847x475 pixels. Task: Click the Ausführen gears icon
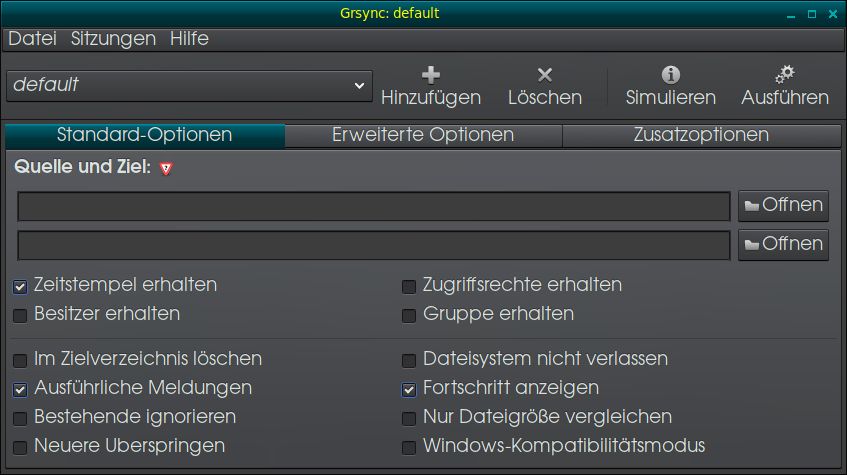[785, 75]
